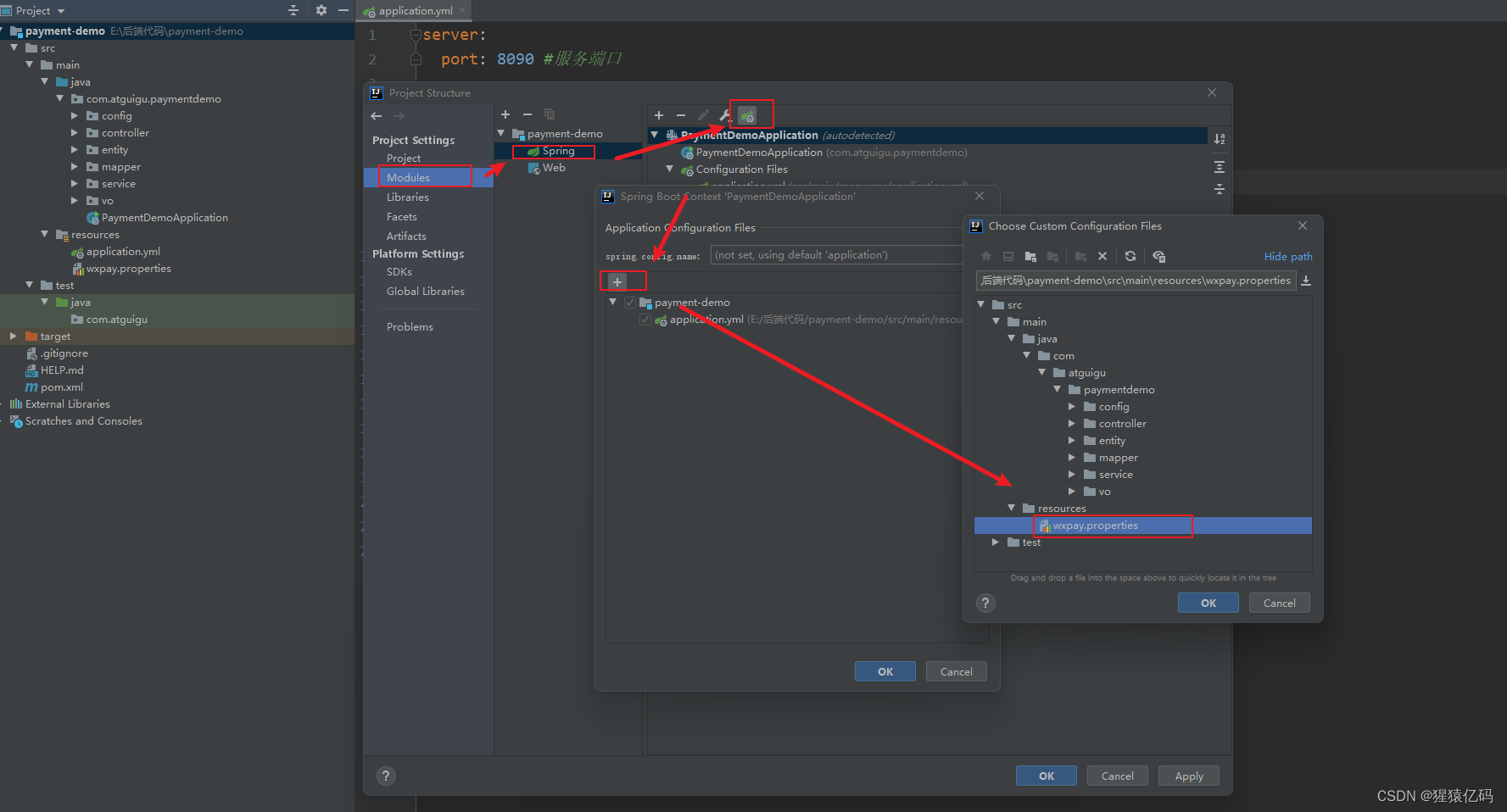Click help question mark in Choose Custom Configuration Files
This screenshot has width=1507, height=812.
click(x=985, y=603)
